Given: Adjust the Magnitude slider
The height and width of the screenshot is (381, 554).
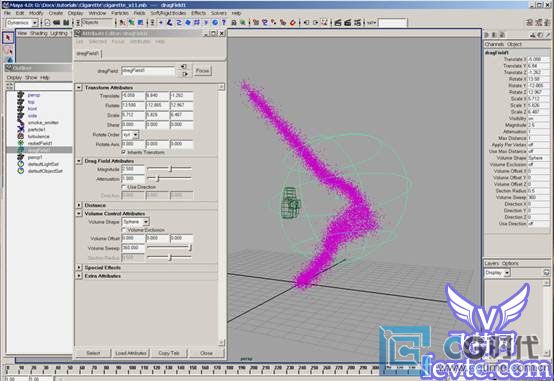Looking at the screenshot, I should (x=170, y=169).
